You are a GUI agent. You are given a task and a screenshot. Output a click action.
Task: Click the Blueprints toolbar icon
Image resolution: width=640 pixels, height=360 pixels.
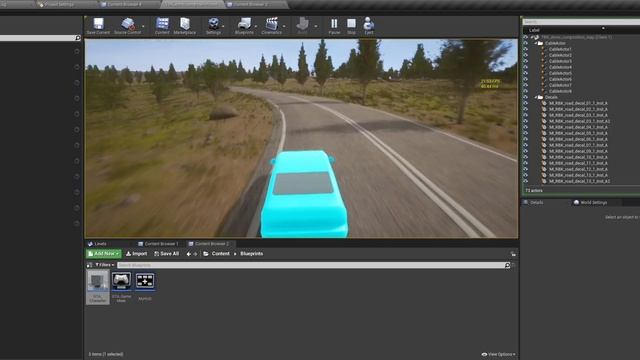tap(244, 24)
